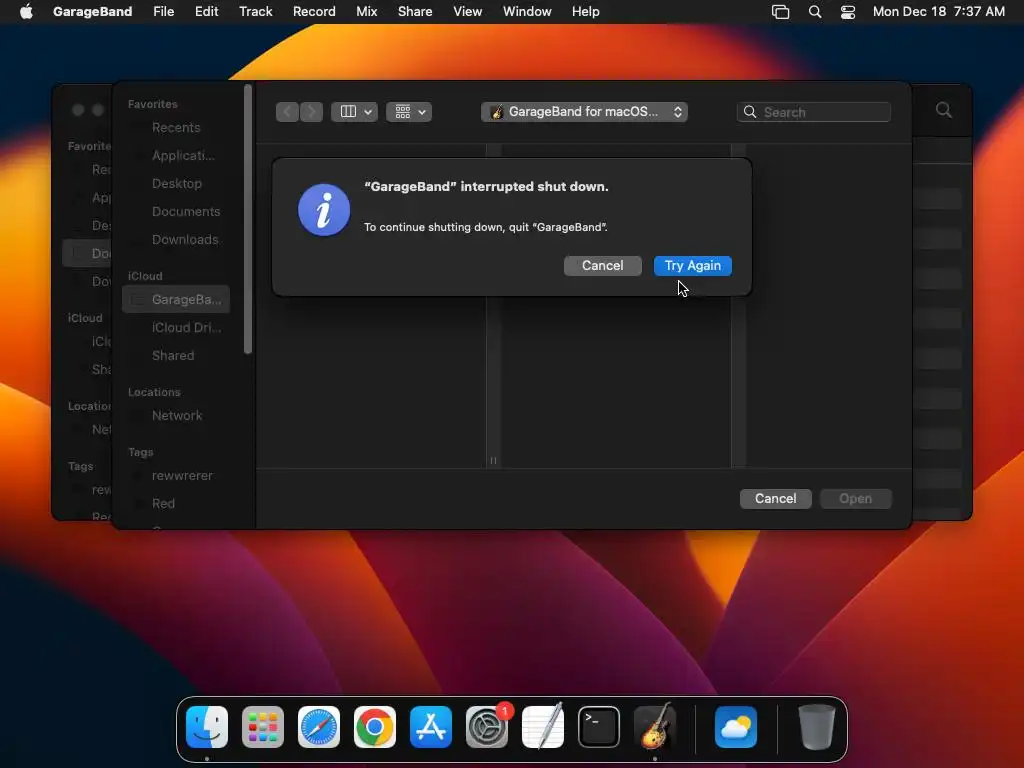Open the Trash from the Dock
1024x768 pixels.
pos(816,727)
